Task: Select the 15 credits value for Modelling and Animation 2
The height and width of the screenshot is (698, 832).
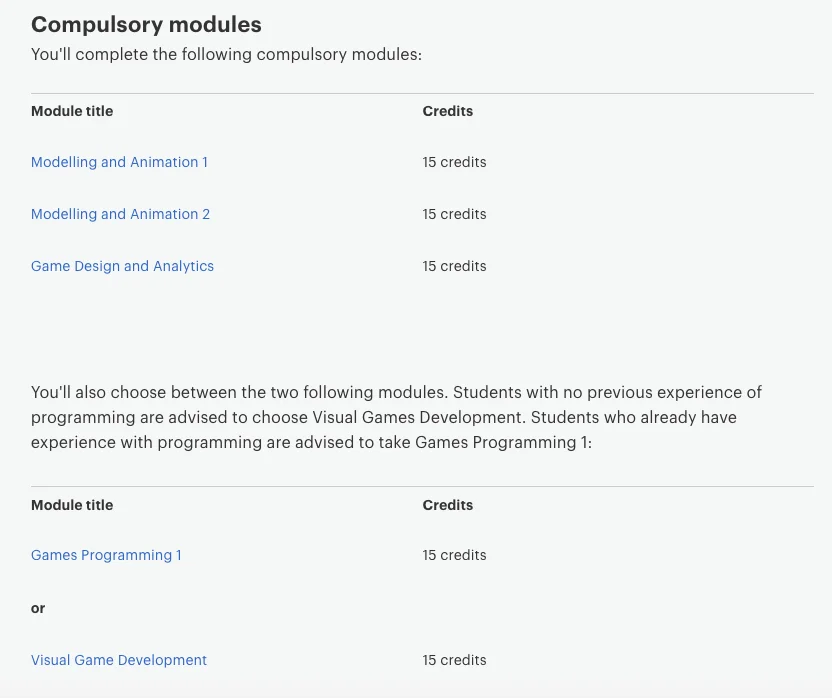Action: click(x=454, y=214)
